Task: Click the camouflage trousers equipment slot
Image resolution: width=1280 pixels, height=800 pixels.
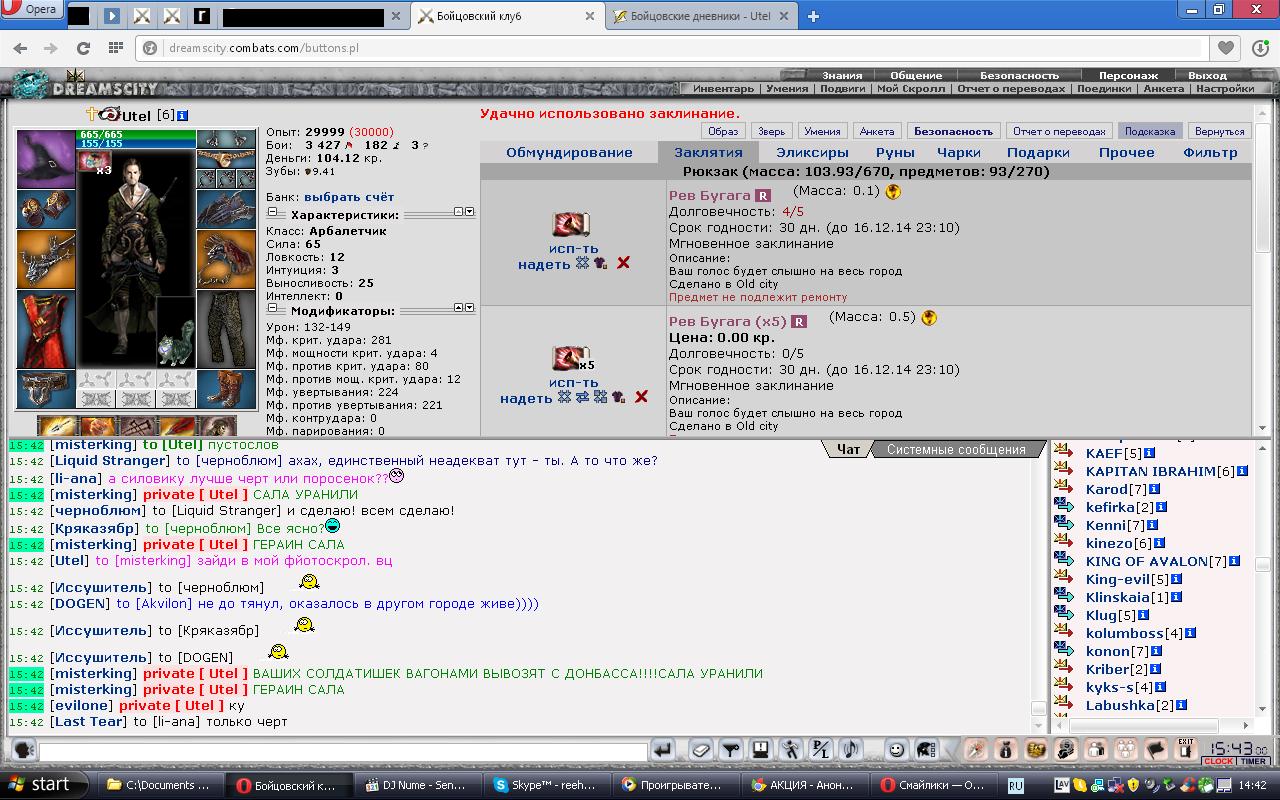Action: coord(226,329)
